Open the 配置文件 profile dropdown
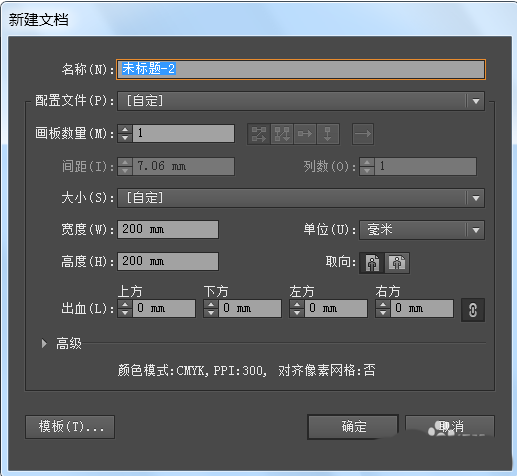This screenshot has width=517, height=476. (x=301, y=101)
